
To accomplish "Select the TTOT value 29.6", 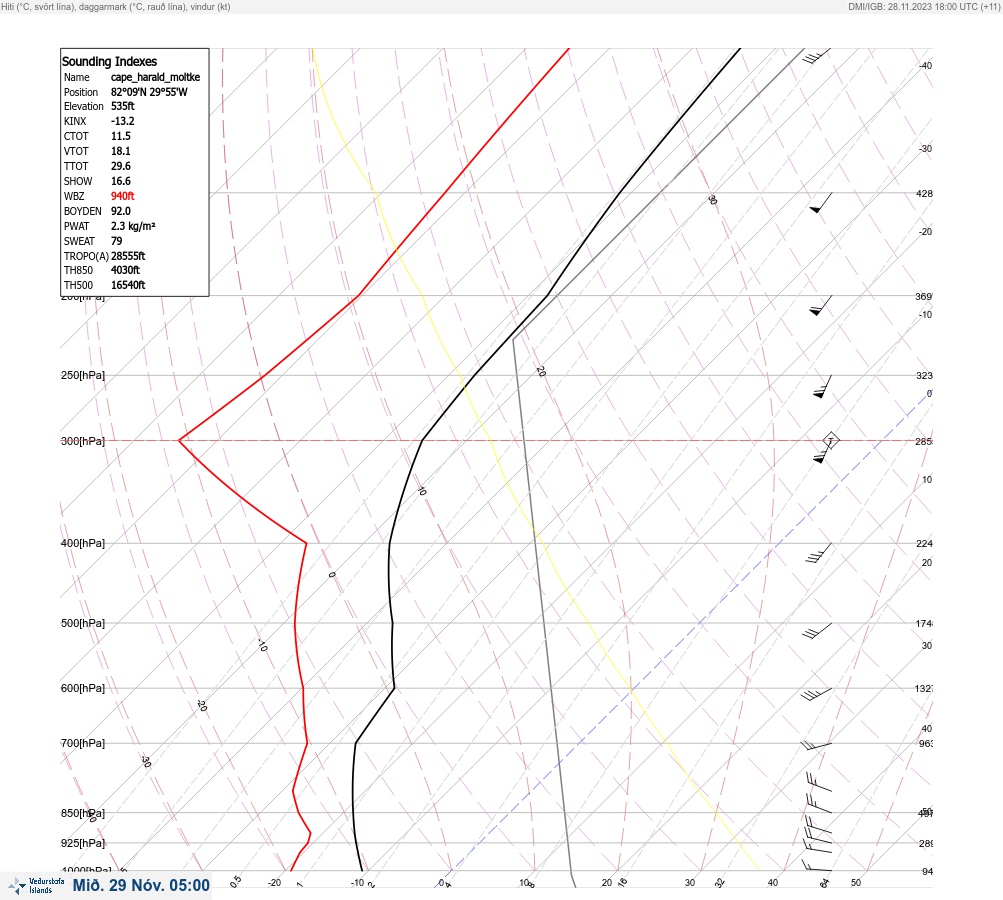I will point(121,166).
